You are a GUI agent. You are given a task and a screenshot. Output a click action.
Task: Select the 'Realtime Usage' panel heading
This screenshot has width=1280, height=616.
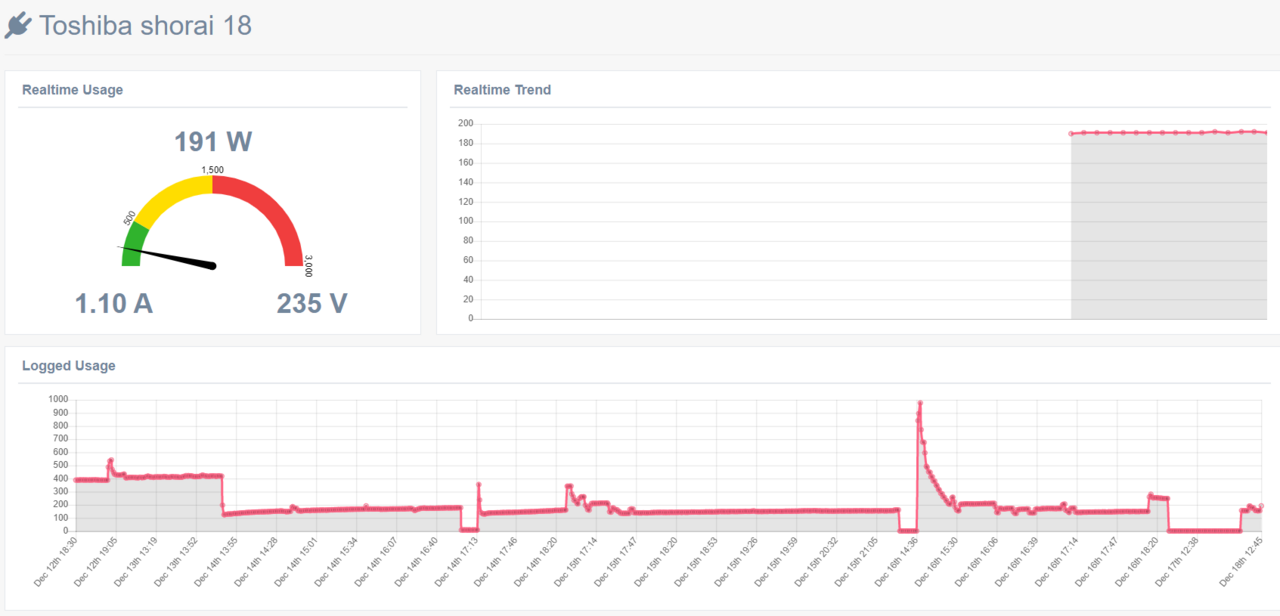pos(72,90)
